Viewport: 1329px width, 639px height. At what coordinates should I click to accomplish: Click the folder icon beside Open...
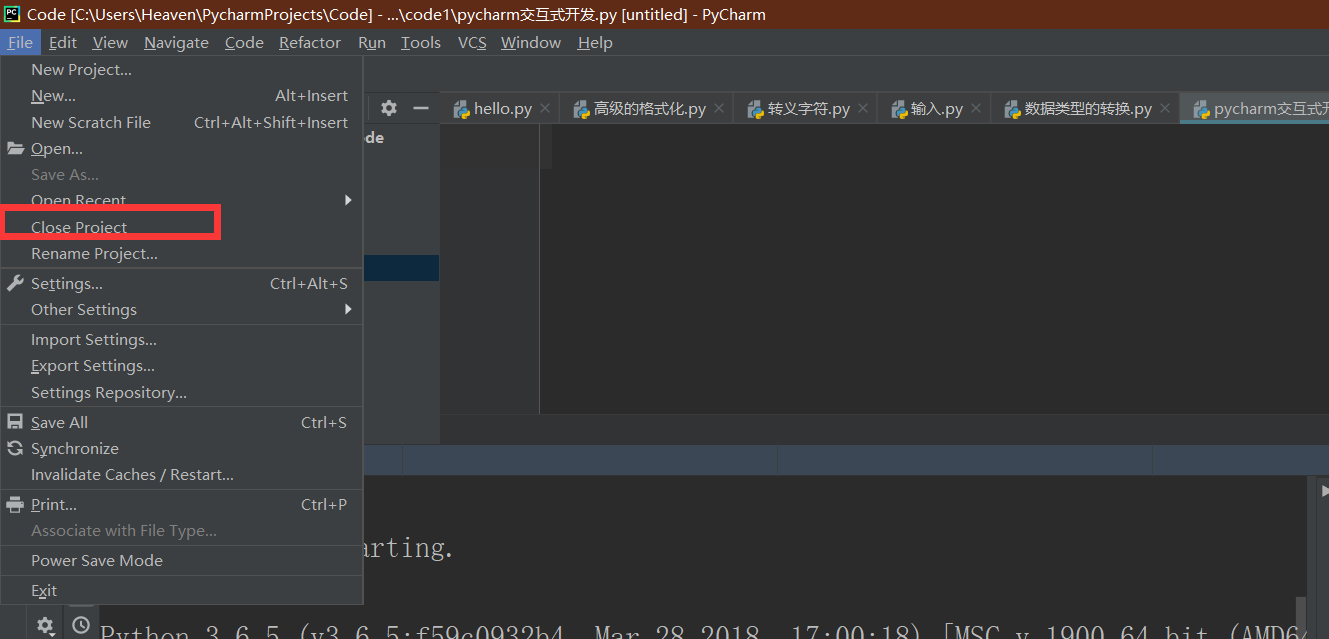[15, 149]
